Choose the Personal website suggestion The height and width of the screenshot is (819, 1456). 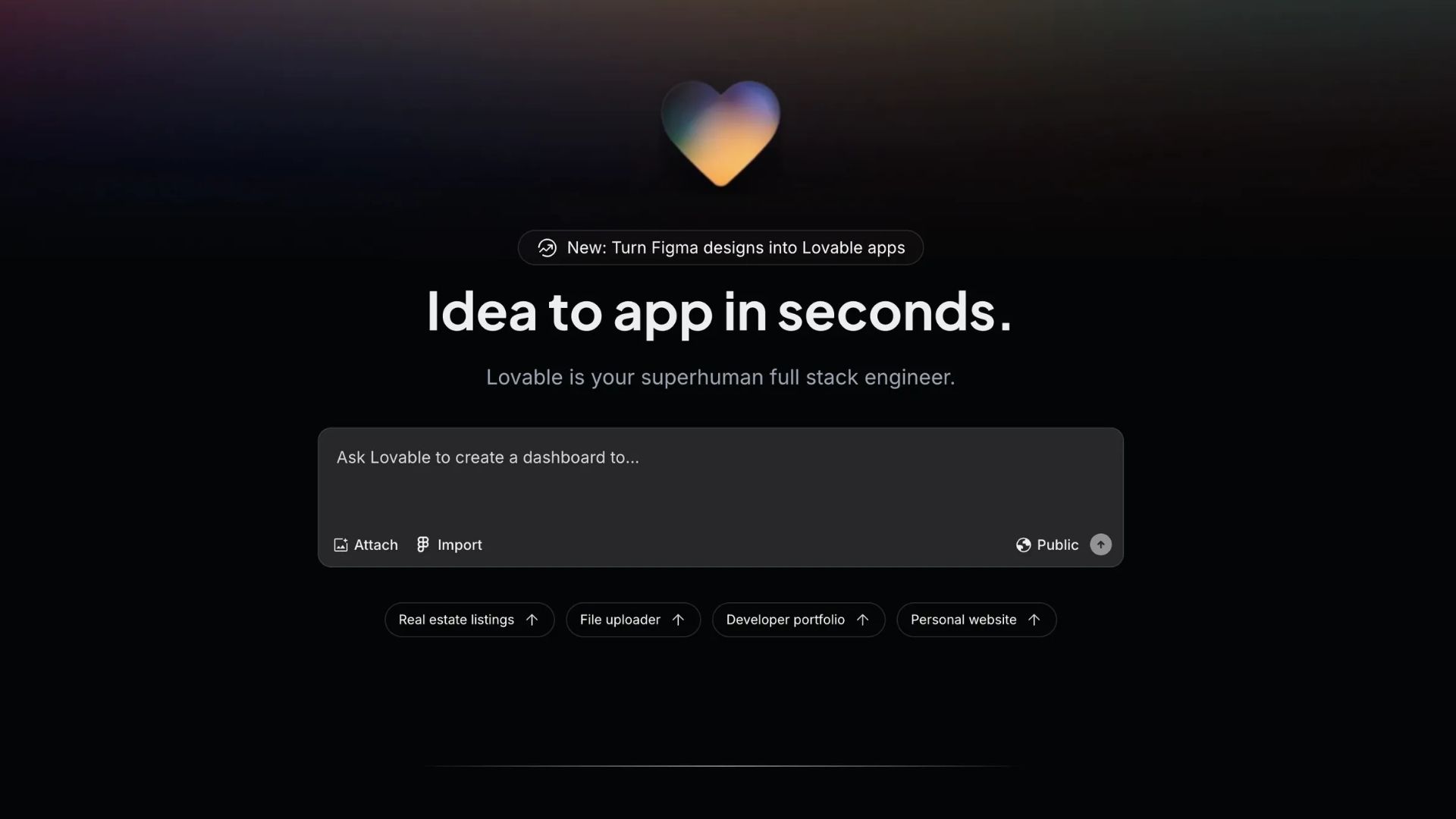[977, 620]
